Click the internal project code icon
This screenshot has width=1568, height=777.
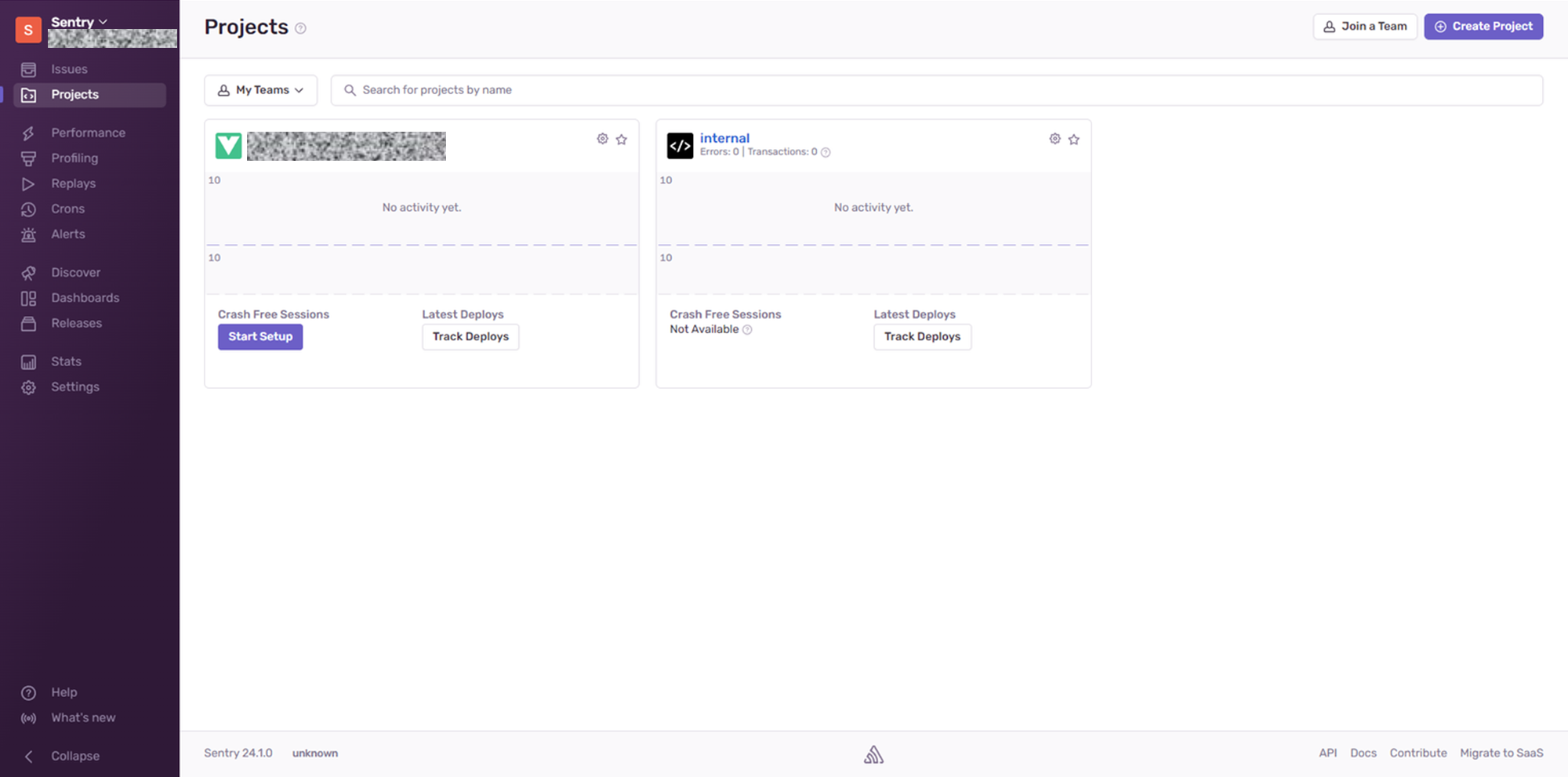680,146
